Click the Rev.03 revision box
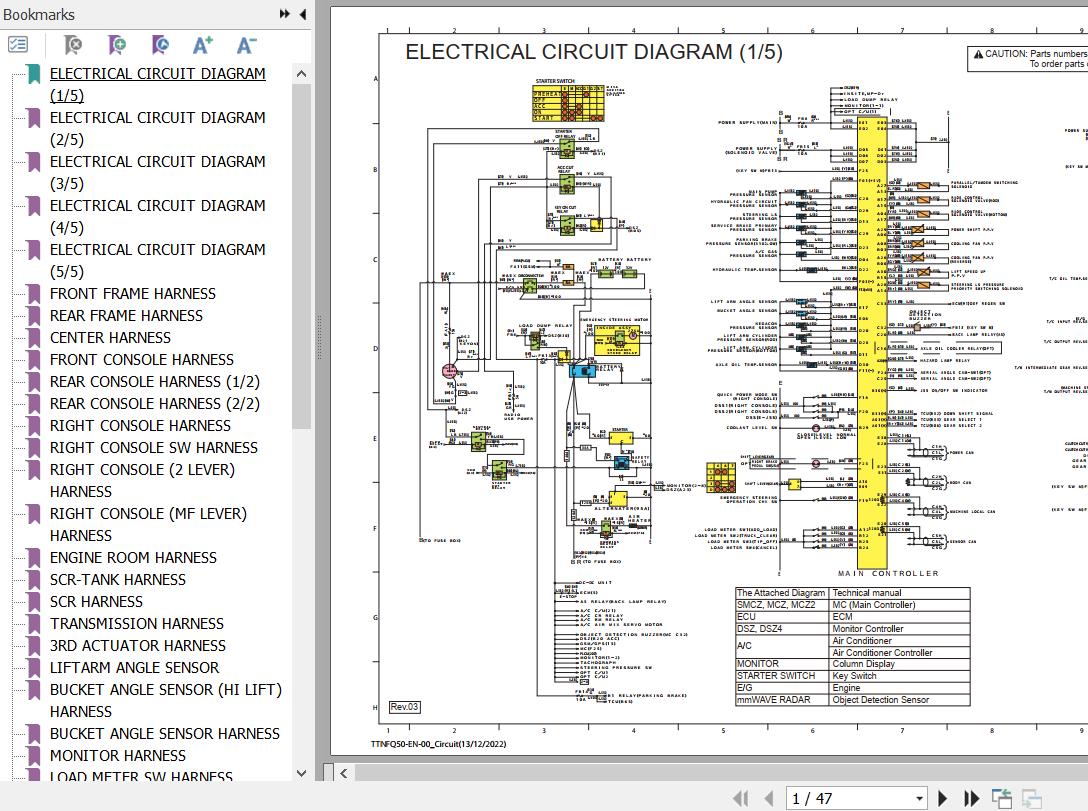Screen dimensions: 1088x811 [405, 707]
